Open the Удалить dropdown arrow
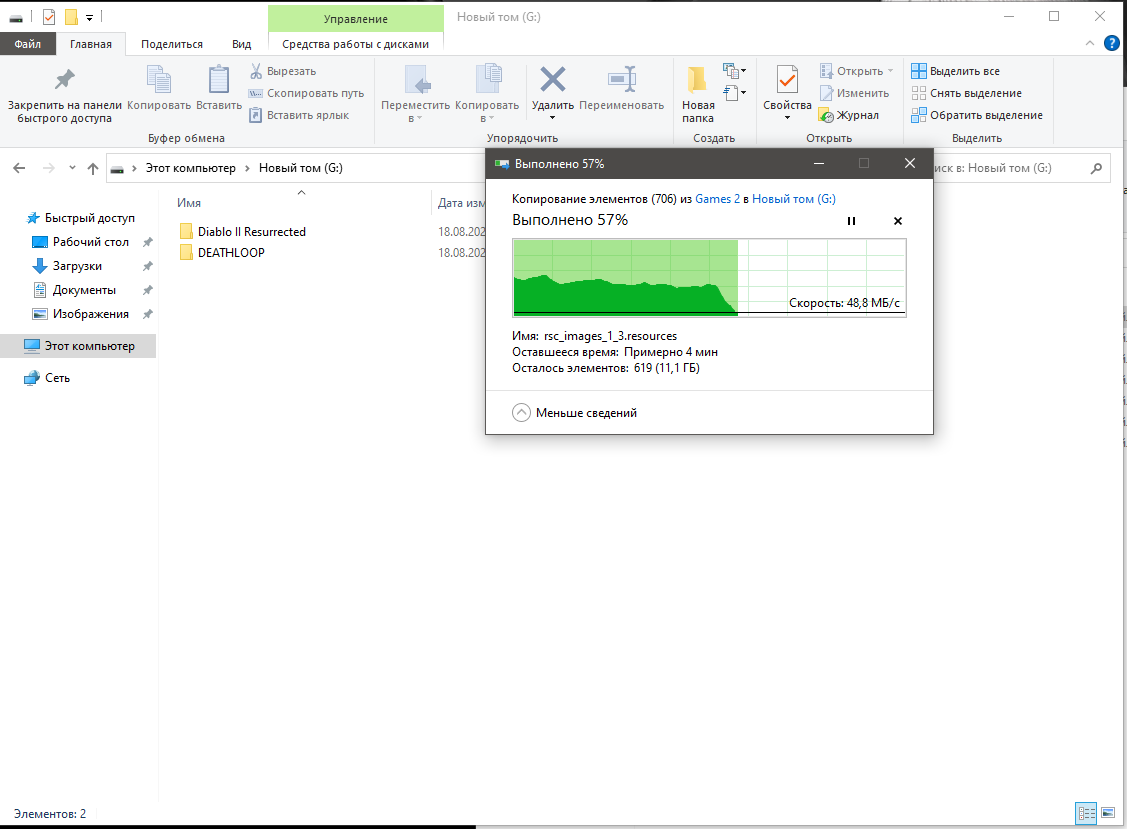1127x829 pixels. [x=553, y=118]
